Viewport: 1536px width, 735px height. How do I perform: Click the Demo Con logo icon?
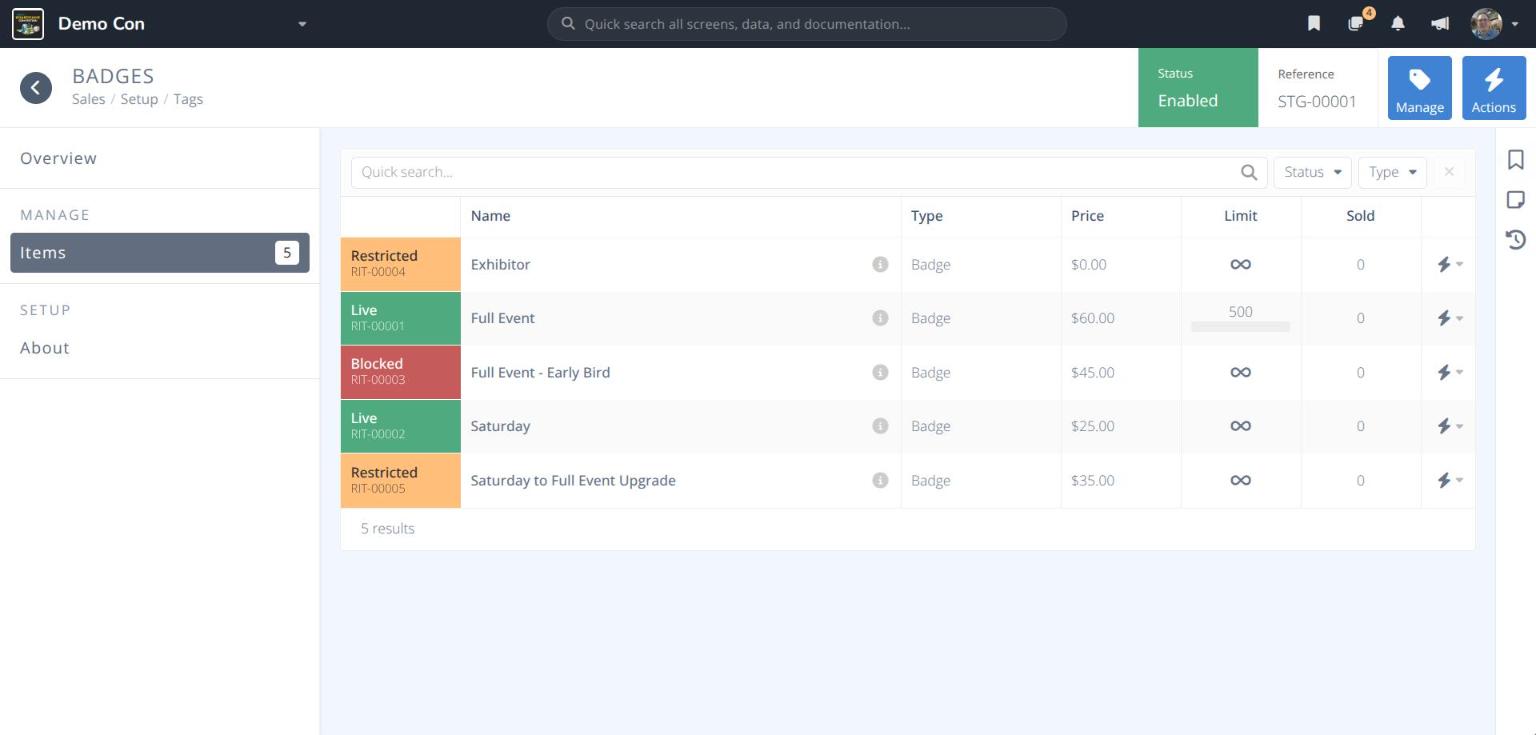pyautogui.click(x=28, y=23)
